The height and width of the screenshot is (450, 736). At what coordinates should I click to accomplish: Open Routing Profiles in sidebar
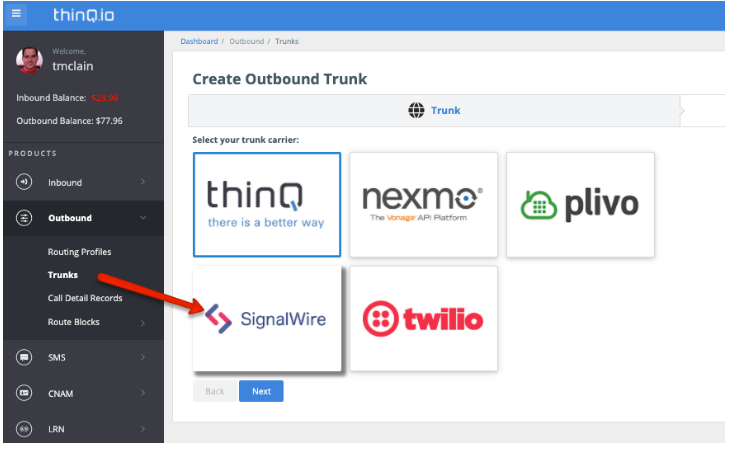click(x=79, y=252)
